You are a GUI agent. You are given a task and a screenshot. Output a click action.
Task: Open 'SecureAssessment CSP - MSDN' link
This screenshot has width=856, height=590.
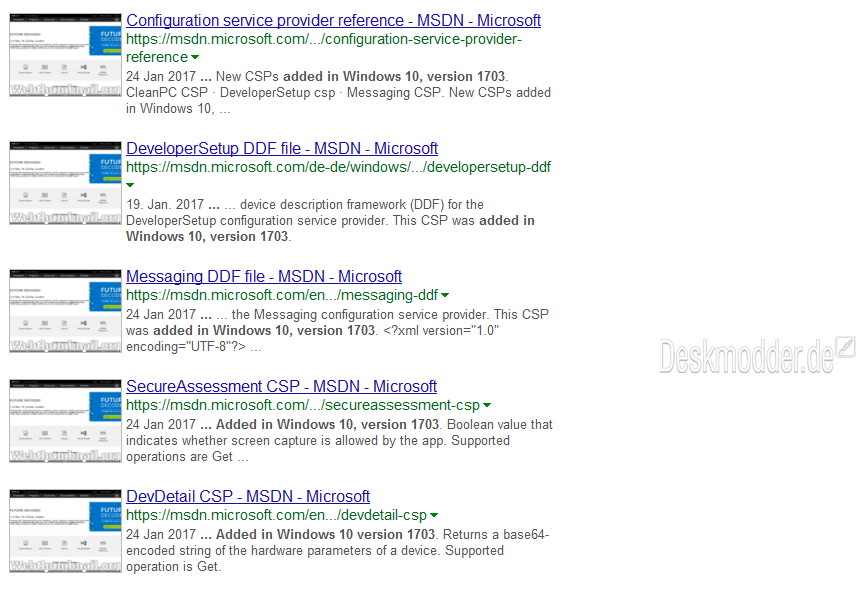[281, 386]
